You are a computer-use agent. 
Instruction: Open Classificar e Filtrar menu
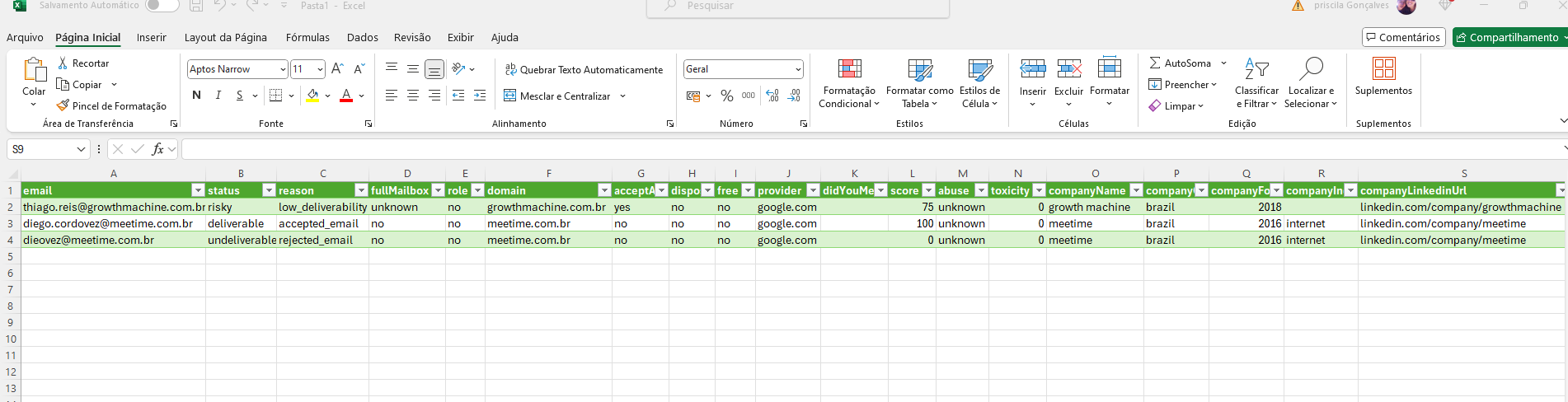click(x=1256, y=82)
